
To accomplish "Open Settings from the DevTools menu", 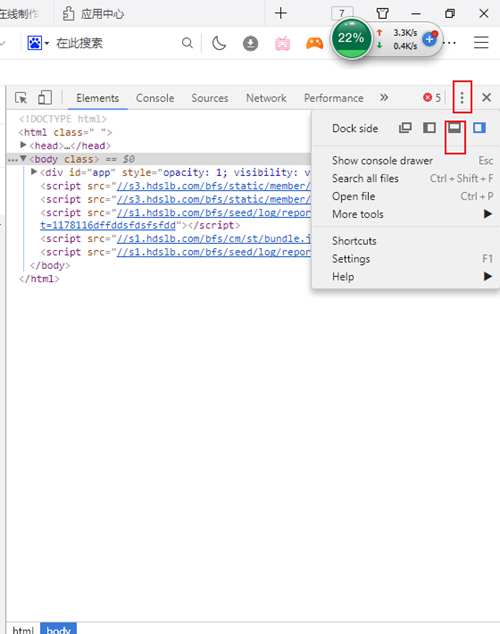I will (x=406, y=259).
